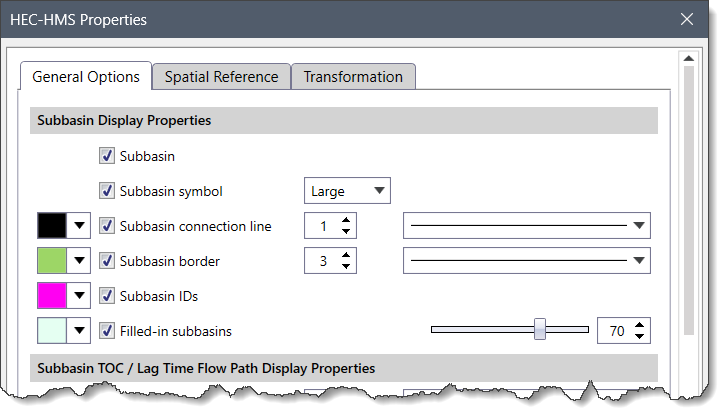The height and width of the screenshot is (412, 724).
Task: Click the pale Filled-in subbasins color swatch
Action: coord(51,330)
